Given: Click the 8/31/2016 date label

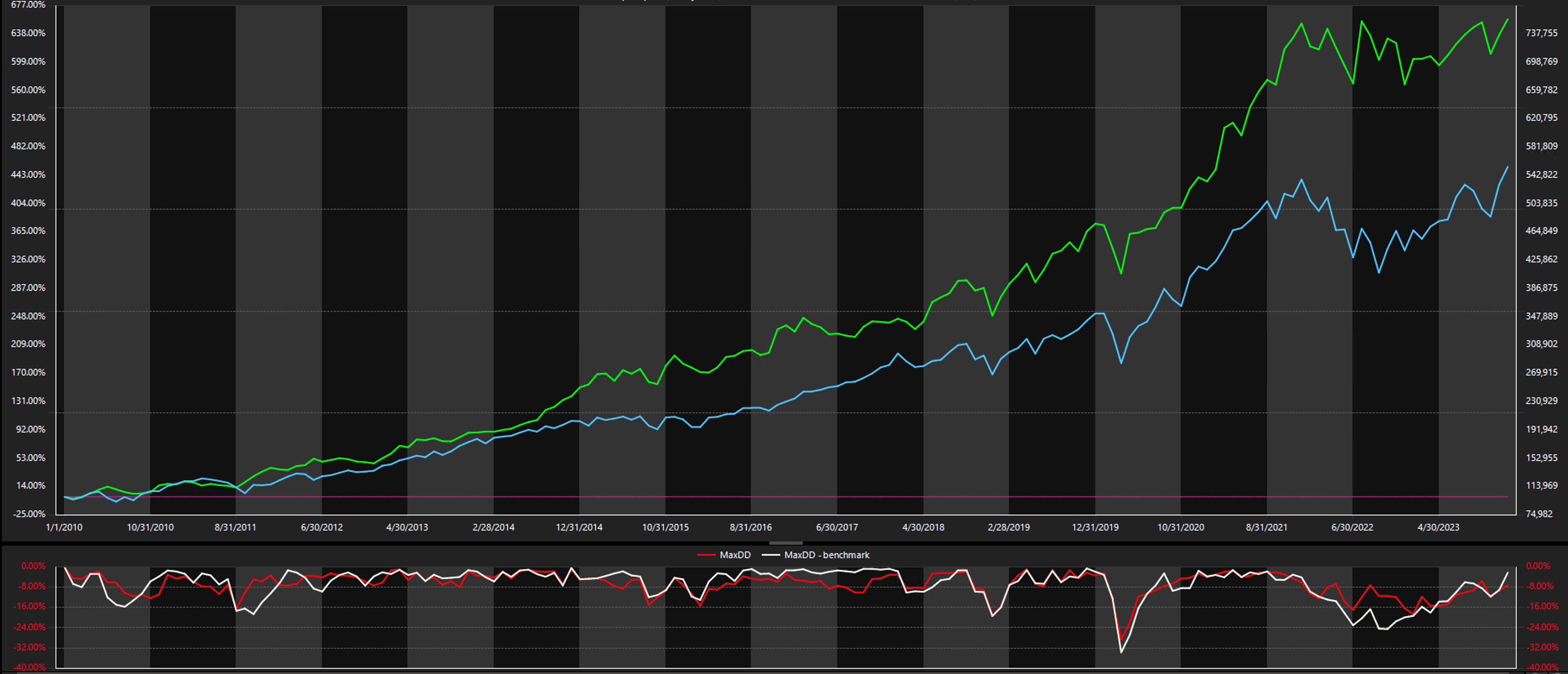Looking at the screenshot, I should pos(751,527).
